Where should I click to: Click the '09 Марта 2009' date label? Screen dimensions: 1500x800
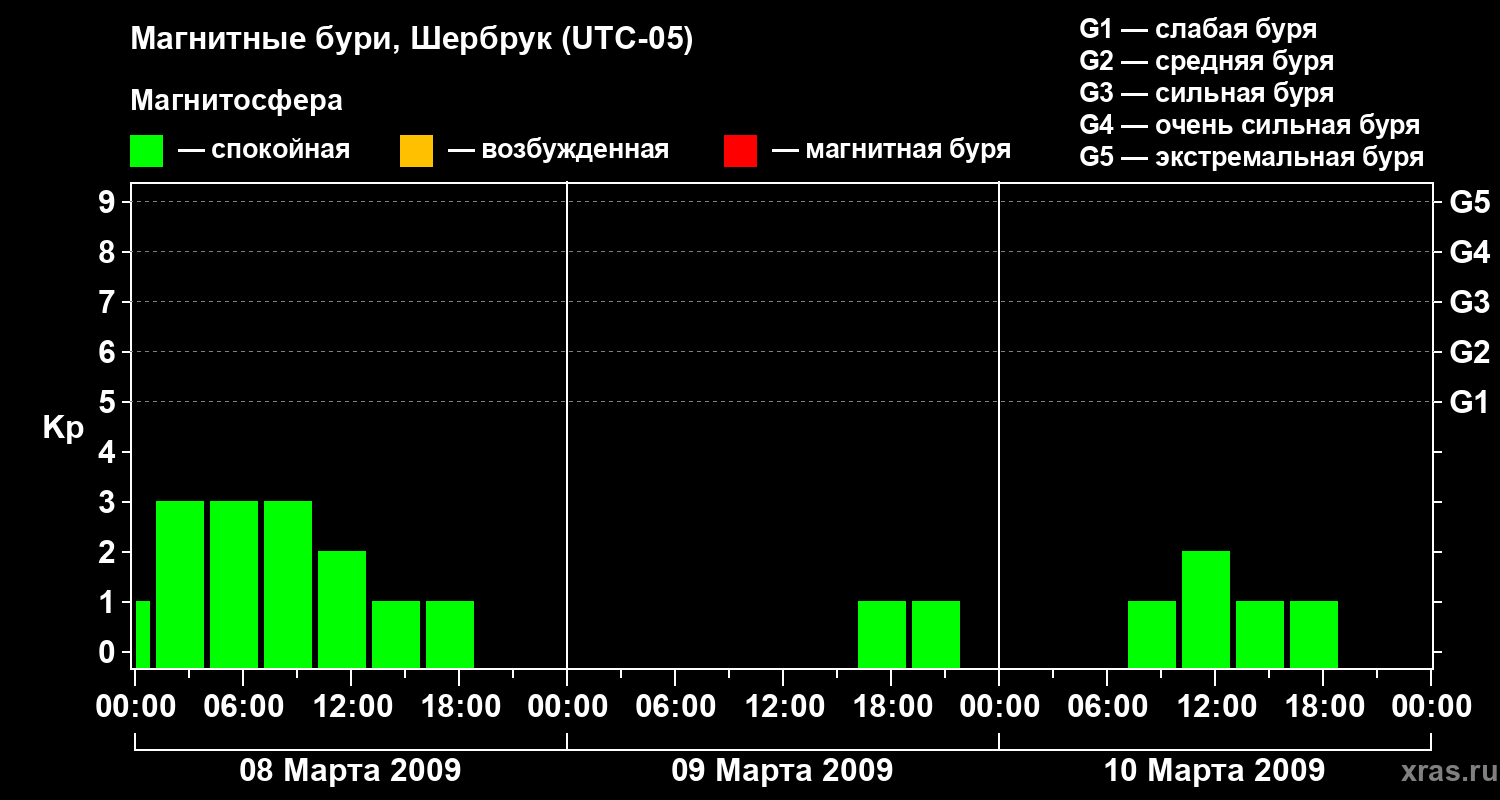(782, 770)
